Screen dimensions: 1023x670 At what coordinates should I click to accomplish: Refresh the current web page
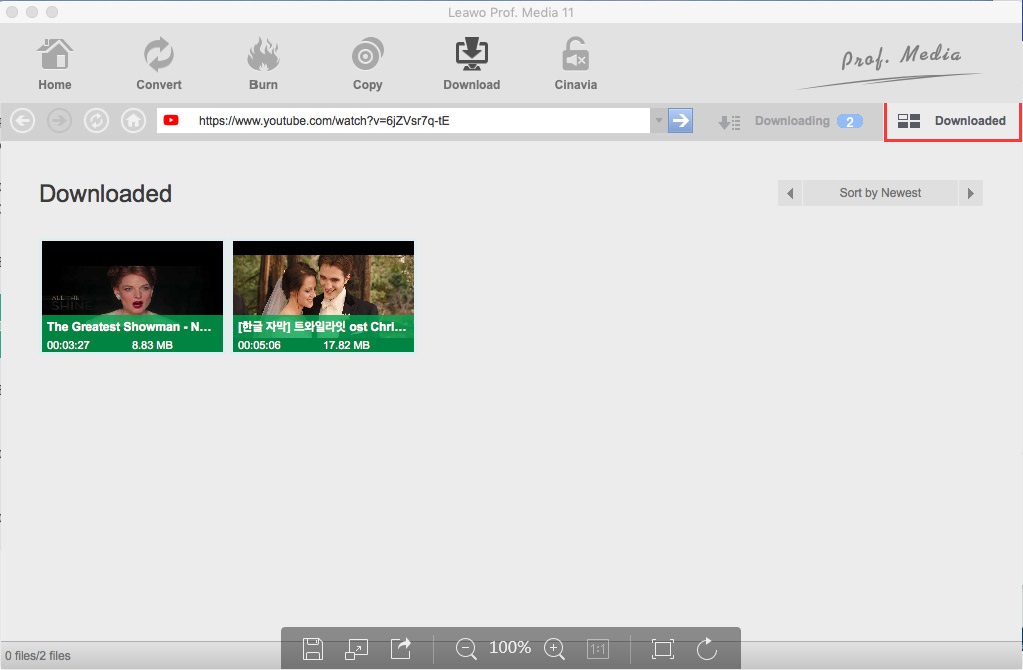click(x=97, y=121)
